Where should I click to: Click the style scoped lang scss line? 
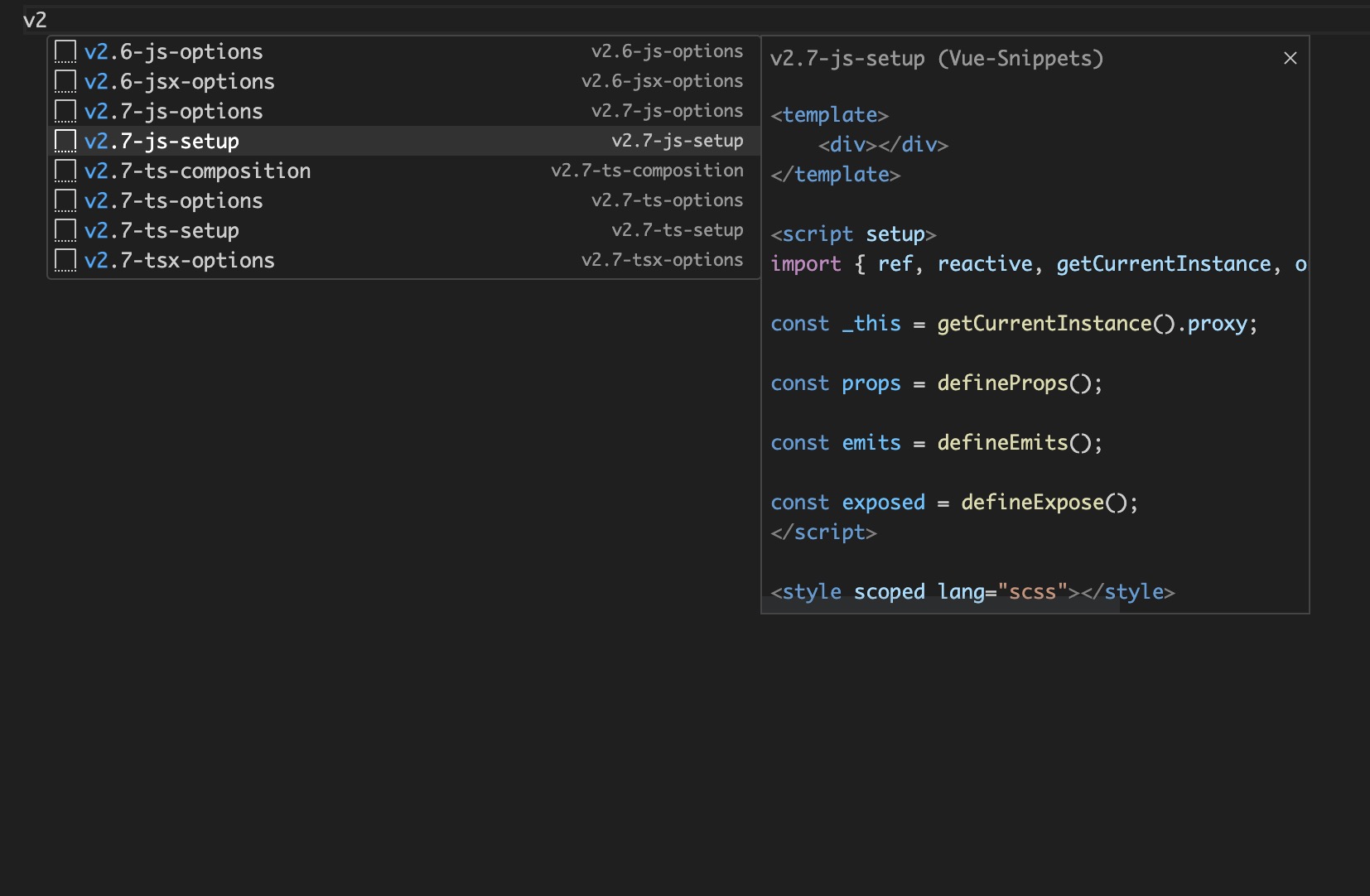(972, 592)
